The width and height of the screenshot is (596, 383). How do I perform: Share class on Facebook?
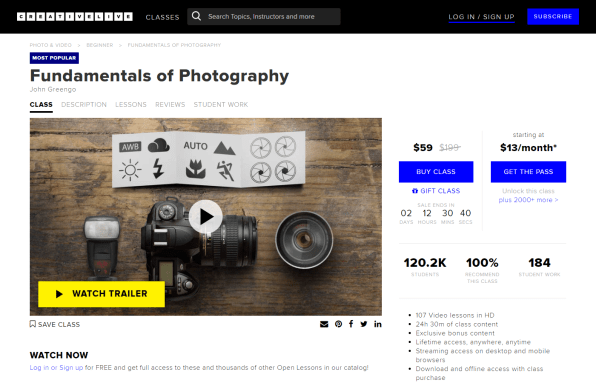click(351, 324)
